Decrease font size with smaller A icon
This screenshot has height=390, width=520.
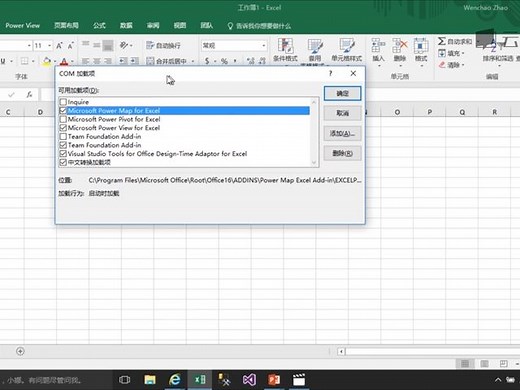point(70,46)
